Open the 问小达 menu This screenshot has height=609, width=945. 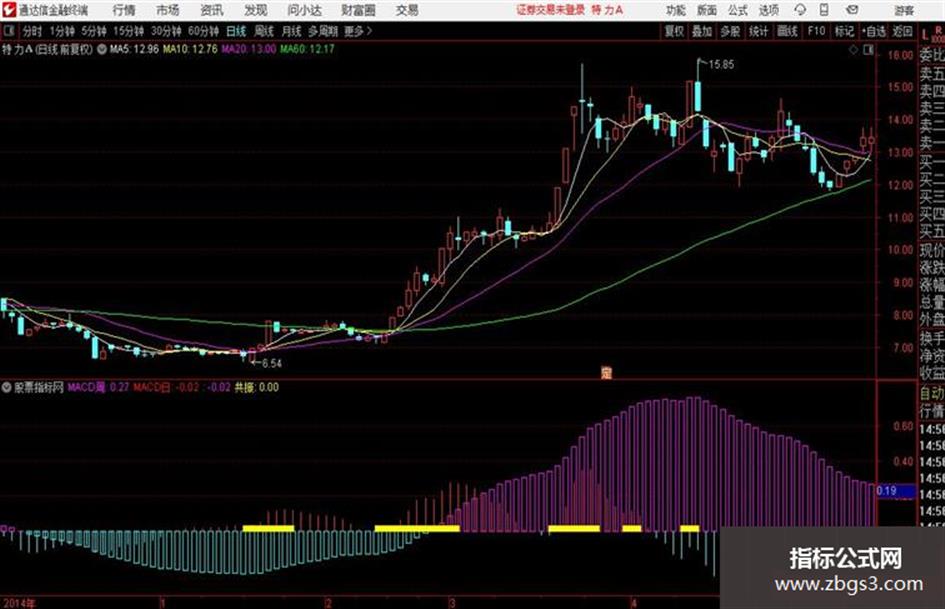(304, 10)
